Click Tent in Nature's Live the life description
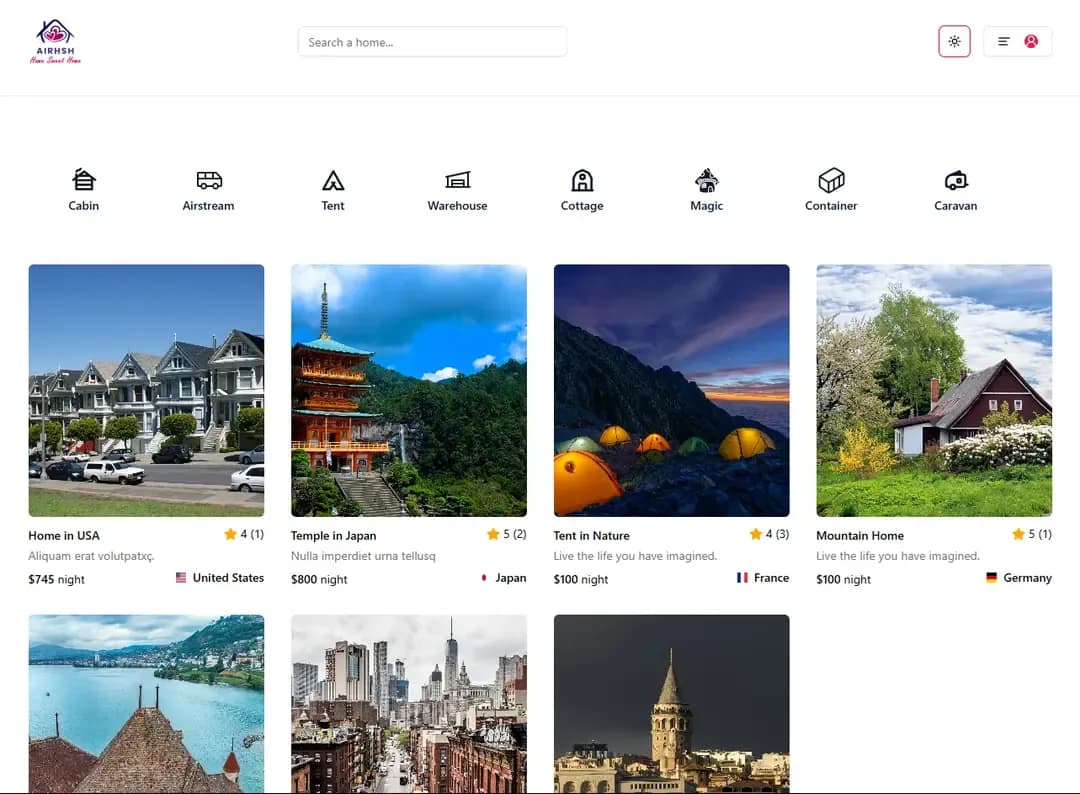Viewport: 1080px width, 794px height. (635, 556)
